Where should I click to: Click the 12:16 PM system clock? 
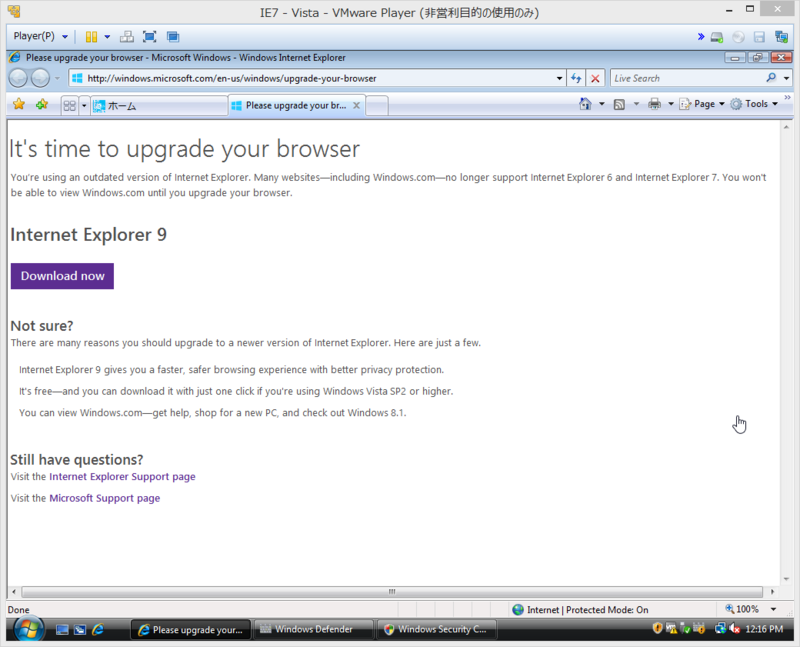click(x=764, y=629)
